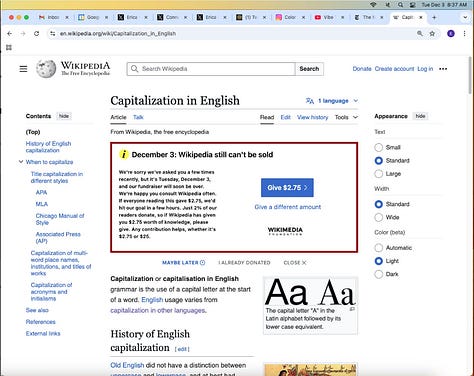The height and width of the screenshot is (376, 474).
Task: Reload the Wikipedia page
Action: (36, 34)
